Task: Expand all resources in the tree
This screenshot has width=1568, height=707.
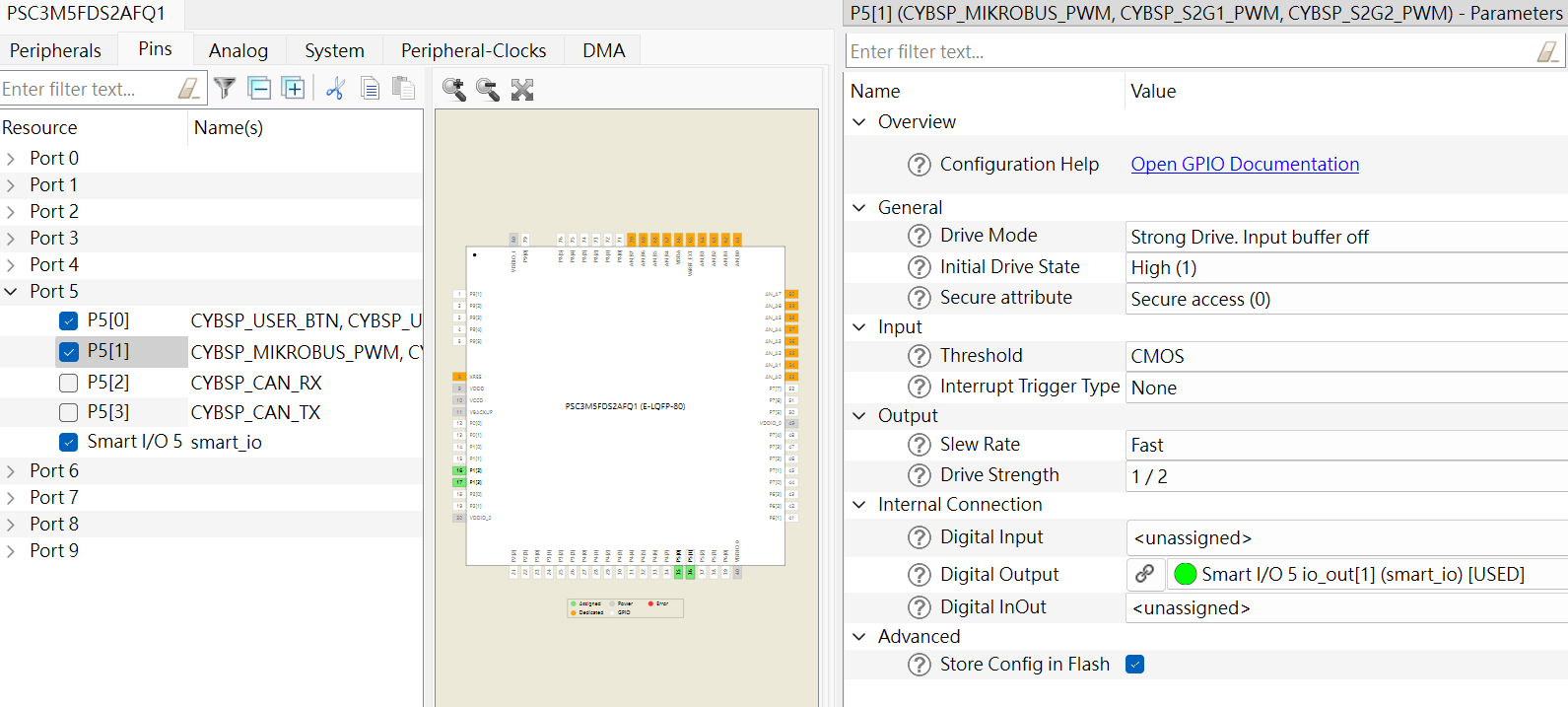Action: point(293,89)
